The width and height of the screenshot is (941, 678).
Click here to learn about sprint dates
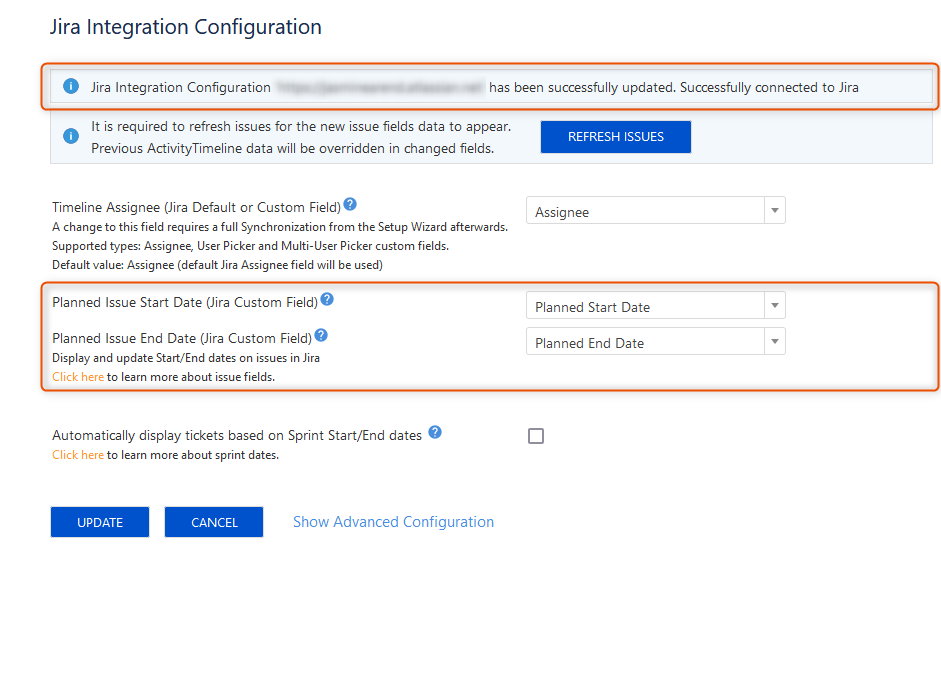(x=77, y=454)
